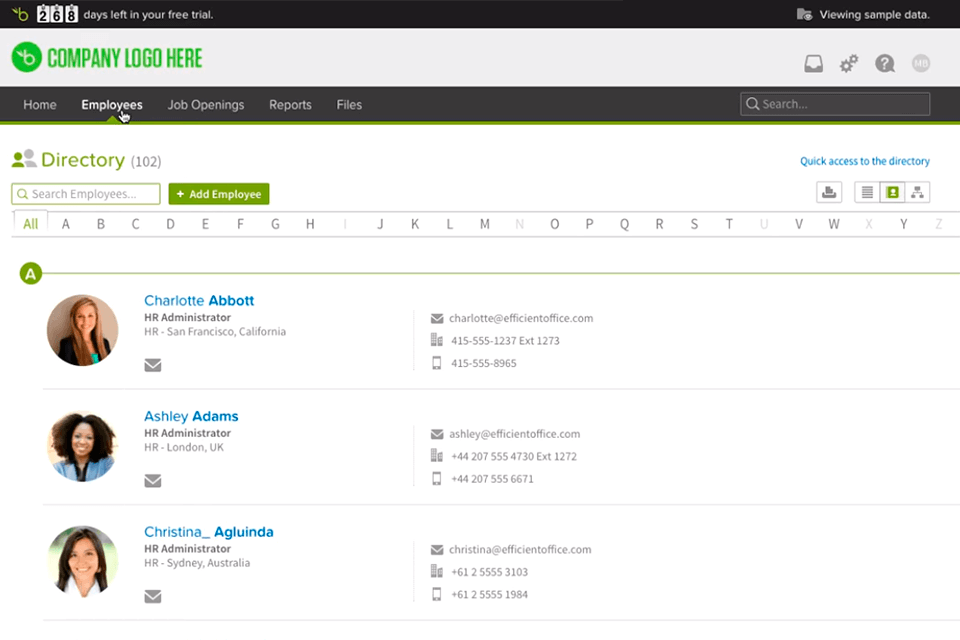Open the inbox tray icon
This screenshot has height=640, width=960.
[813, 64]
